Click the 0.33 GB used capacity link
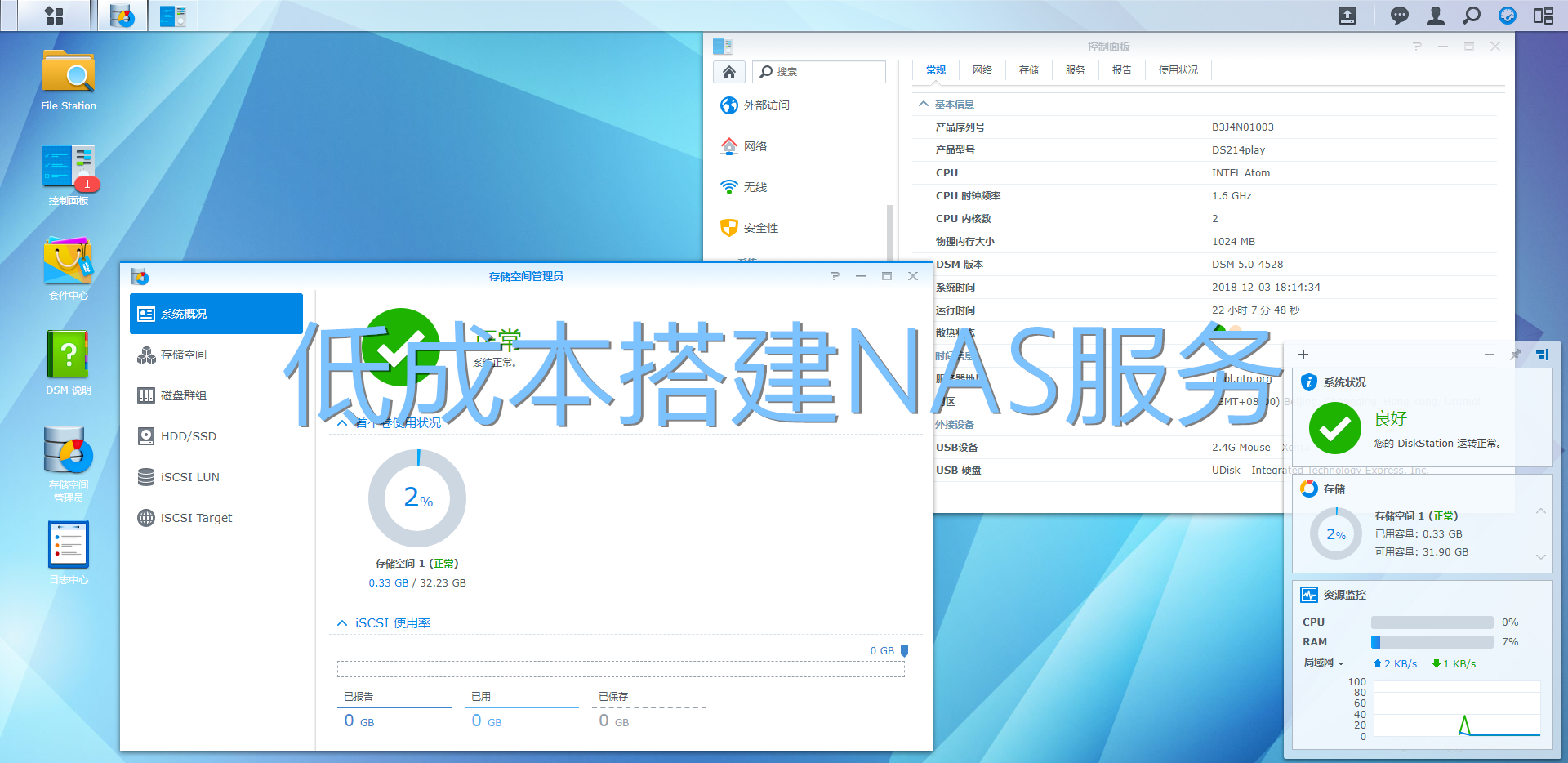This screenshot has height=763, width=1568. tap(388, 583)
